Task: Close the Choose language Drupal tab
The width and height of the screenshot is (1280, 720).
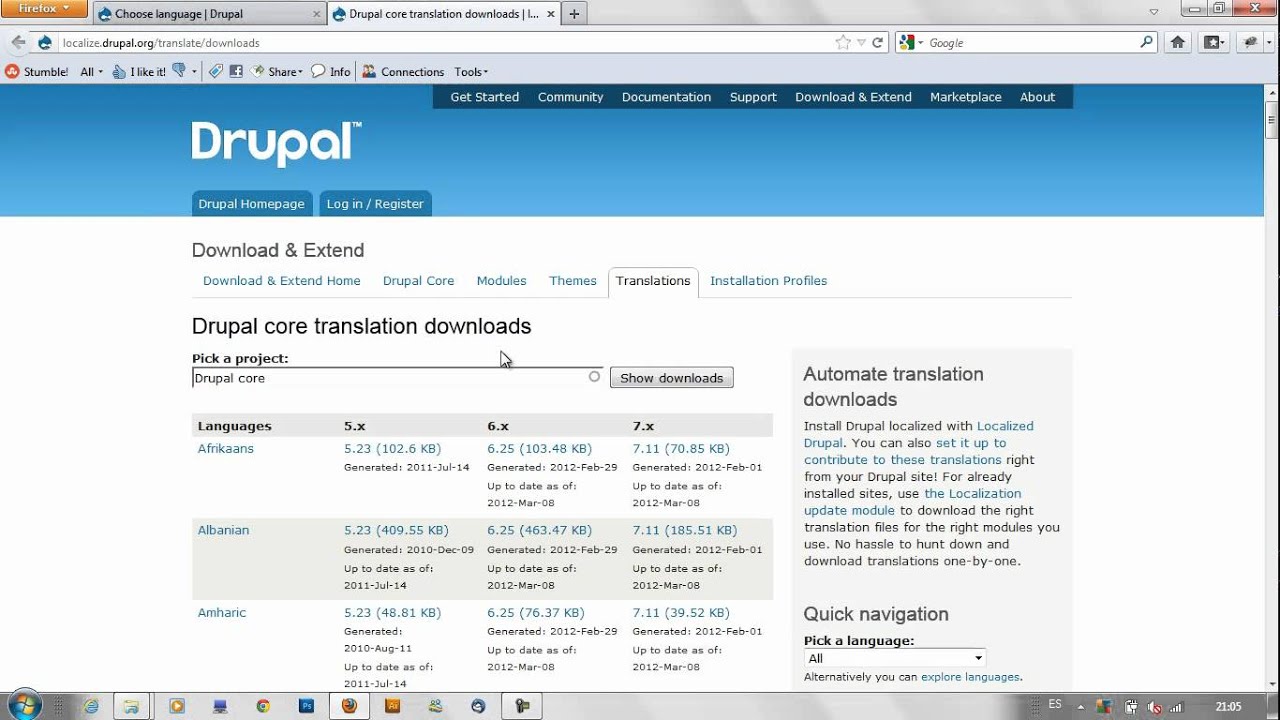Action: (x=317, y=14)
